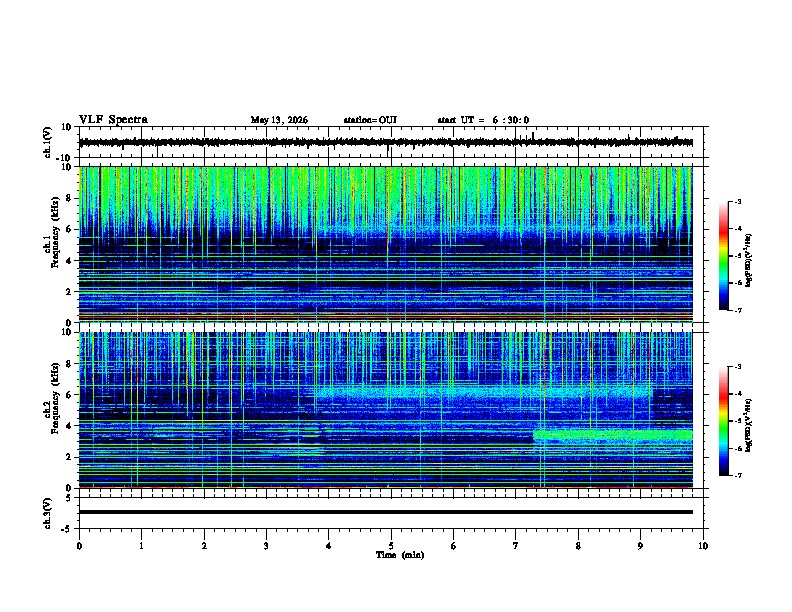Screen dimensions: 792x612
Task: Click the ch.2 spectrogram PSD colorbar
Action: 723,421
